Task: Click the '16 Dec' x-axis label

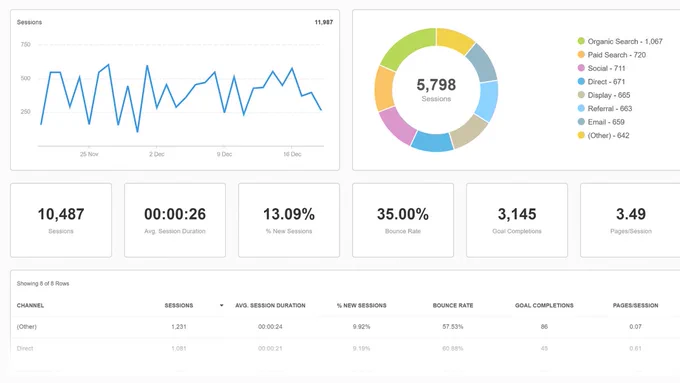Action: [x=292, y=154]
